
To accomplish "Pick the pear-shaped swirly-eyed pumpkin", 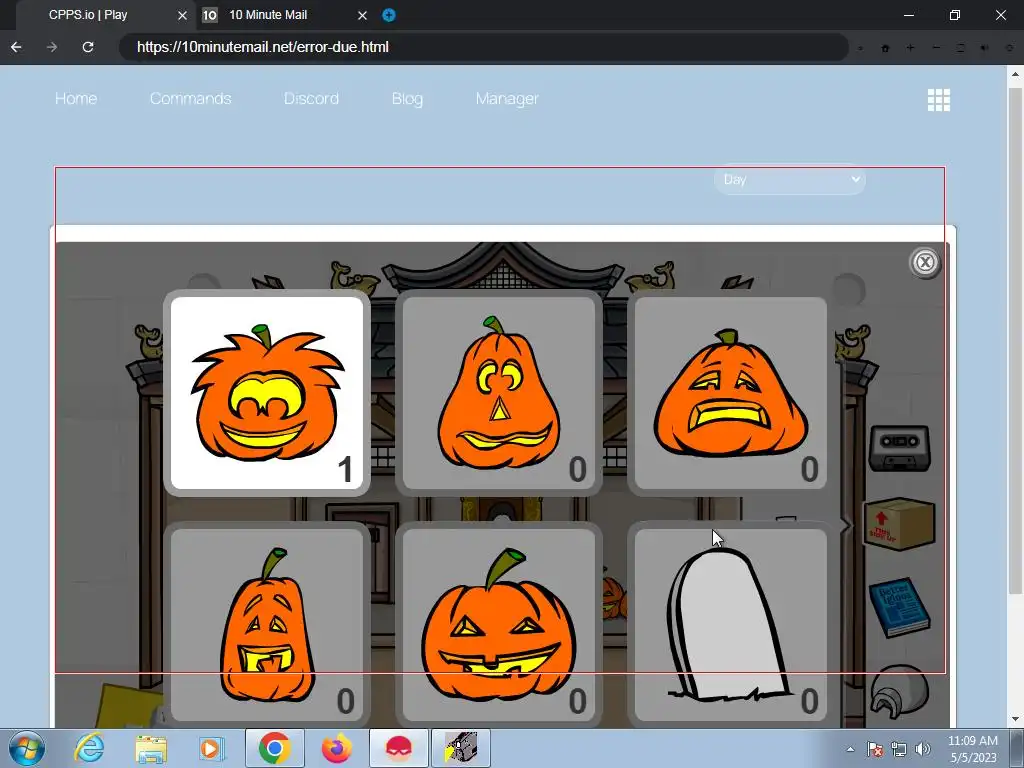I will point(498,393).
